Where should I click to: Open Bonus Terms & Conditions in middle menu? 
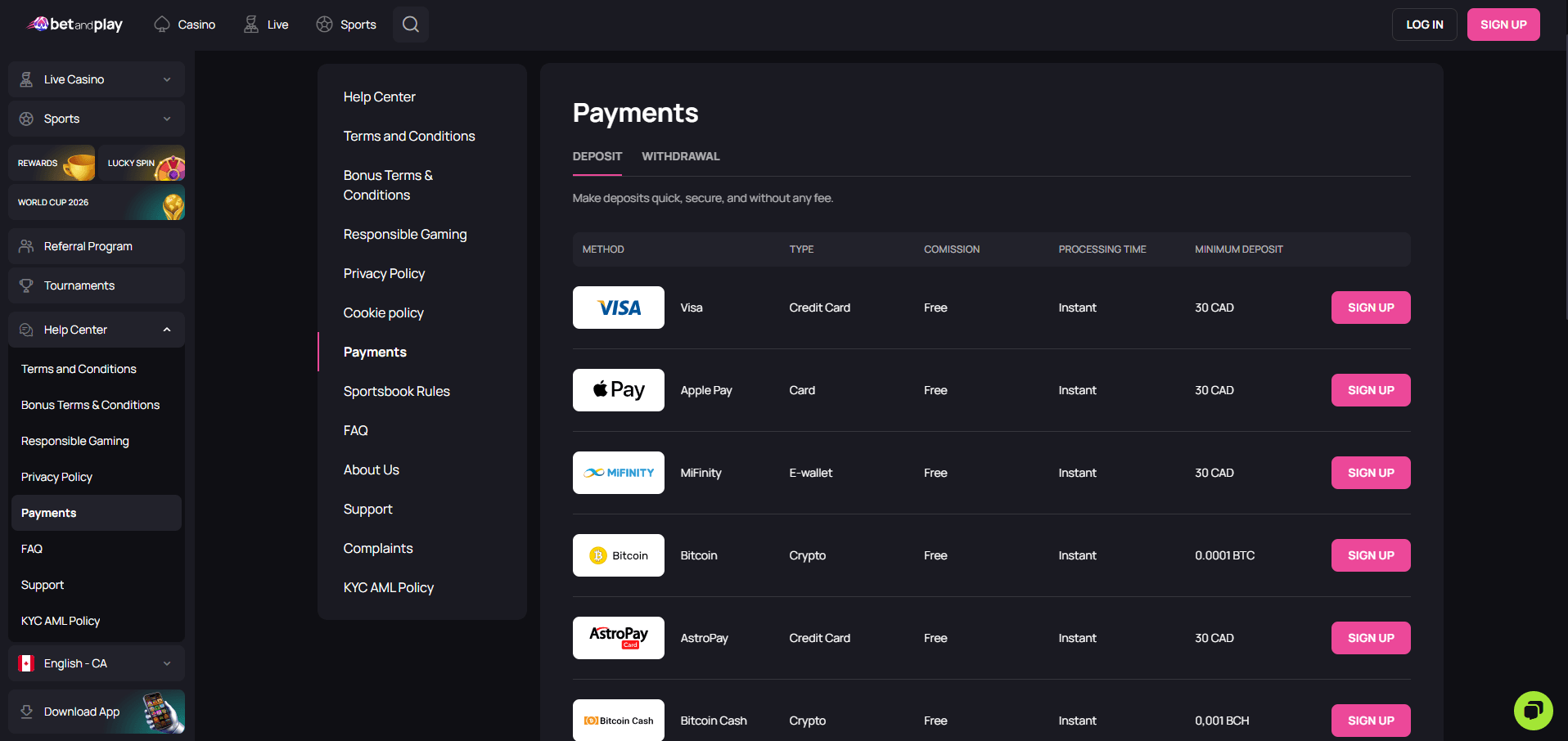pos(388,185)
